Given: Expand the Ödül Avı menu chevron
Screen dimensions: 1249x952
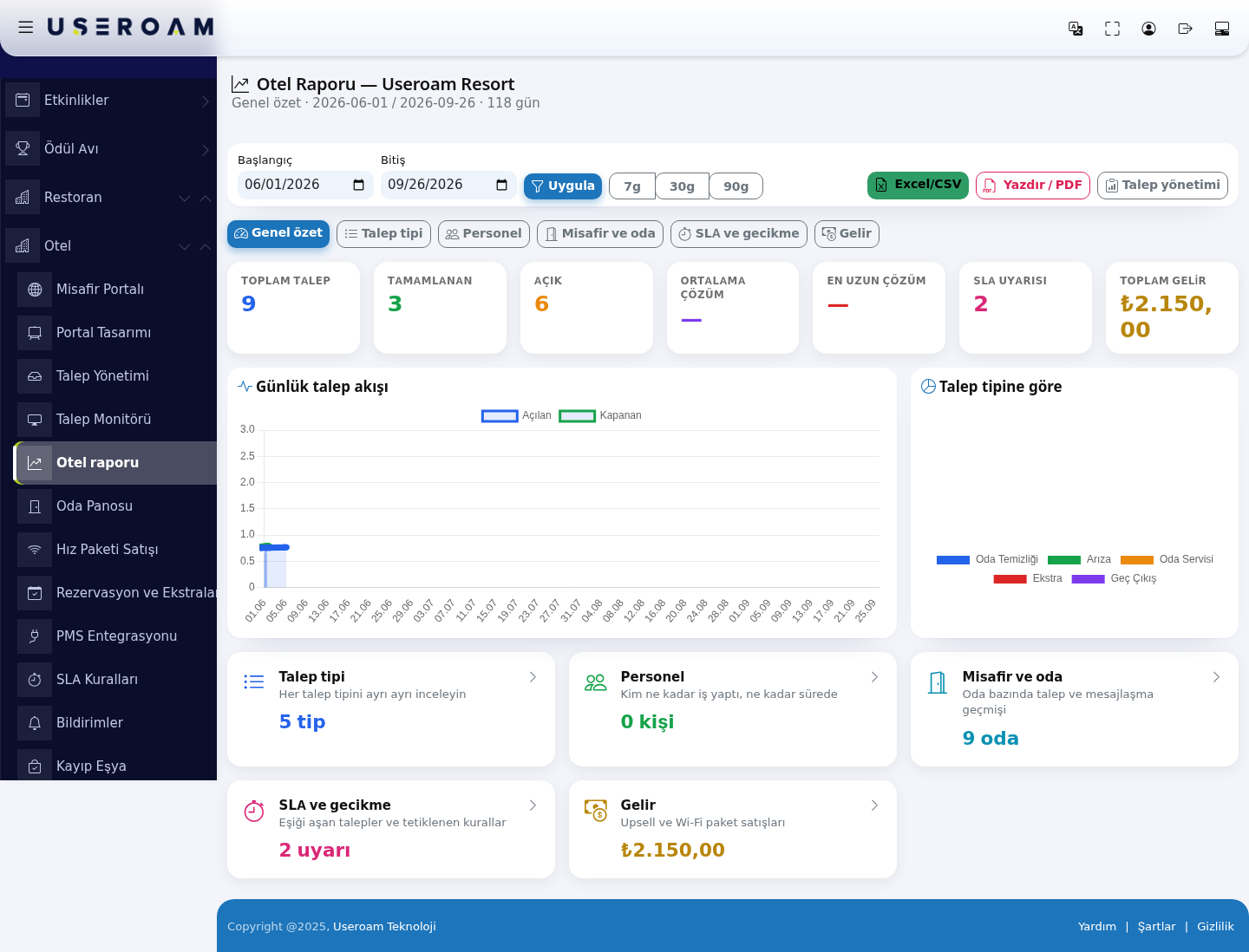Looking at the screenshot, I should [x=206, y=149].
